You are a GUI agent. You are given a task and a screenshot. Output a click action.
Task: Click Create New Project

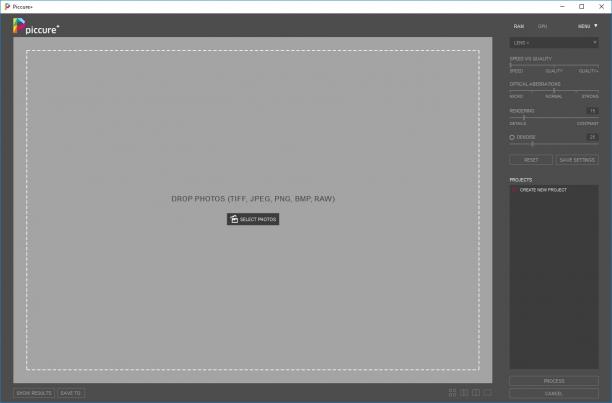coord(543,190)
